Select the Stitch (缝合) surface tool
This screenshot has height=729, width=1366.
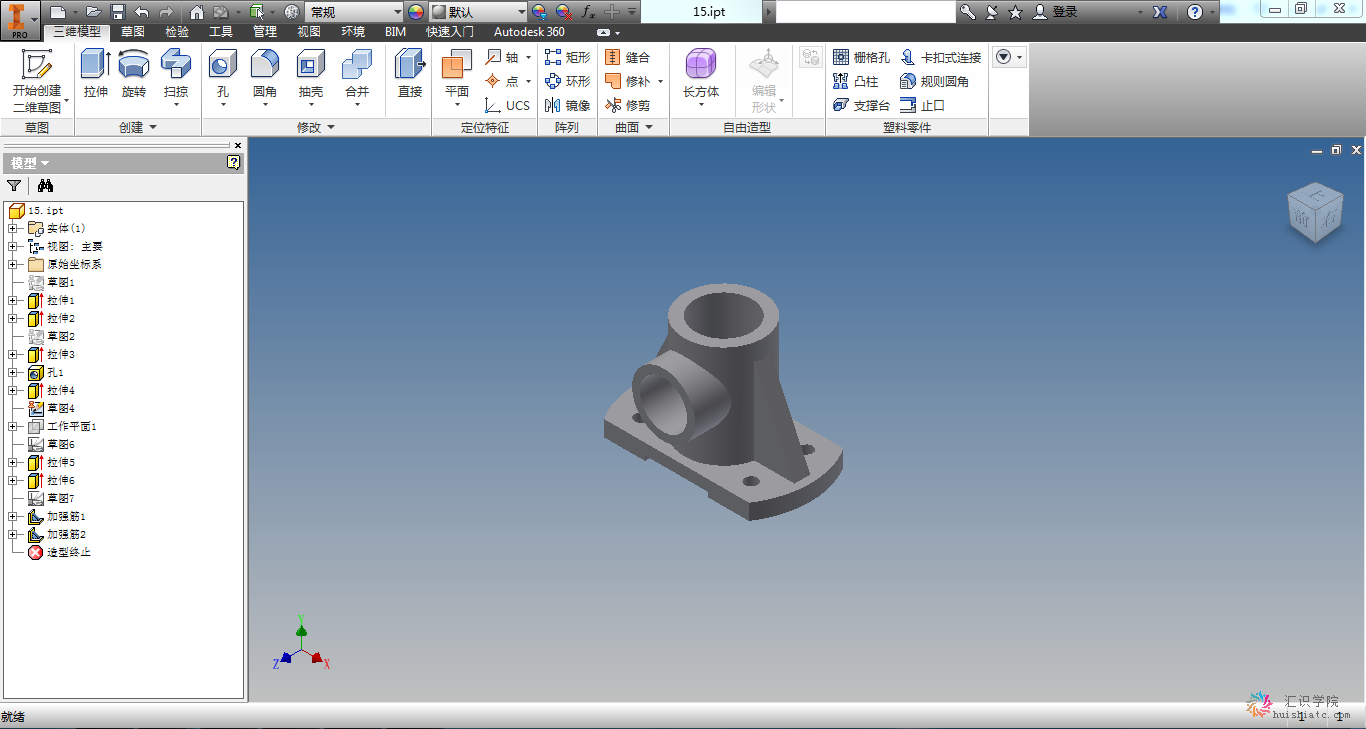pos(628,57)
